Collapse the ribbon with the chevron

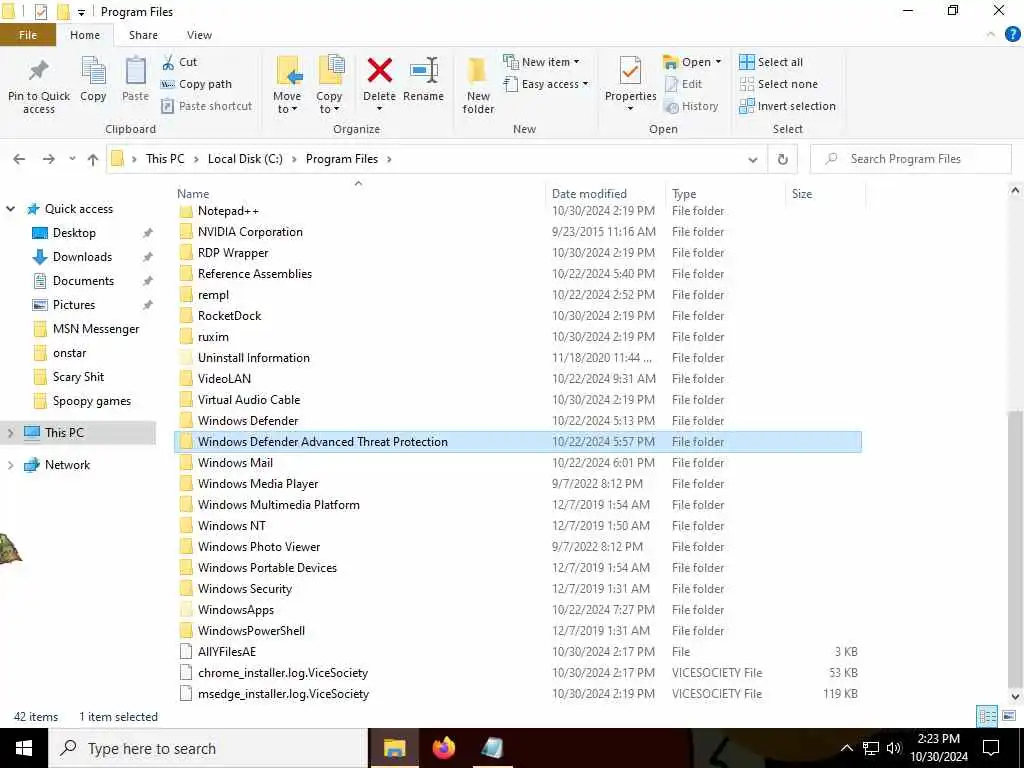point(991,35)
